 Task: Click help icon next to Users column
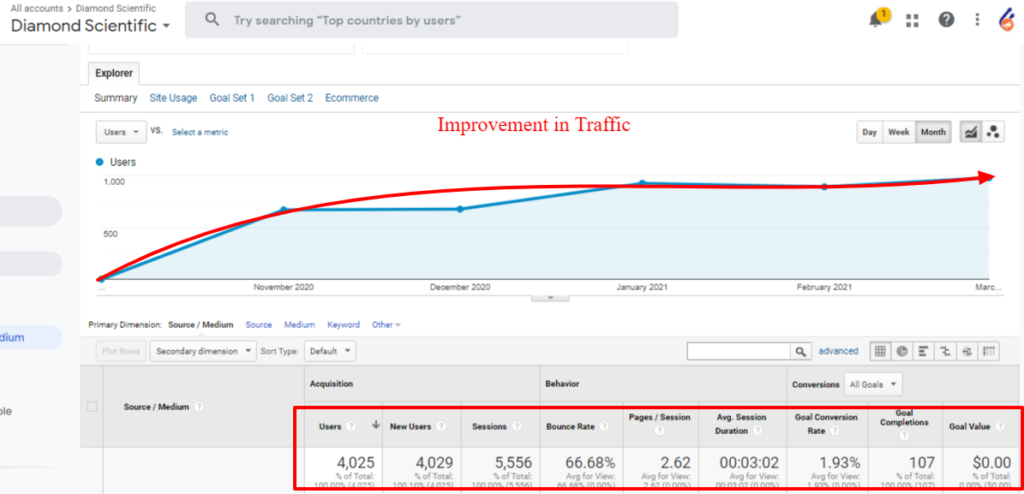click(351, 426)
